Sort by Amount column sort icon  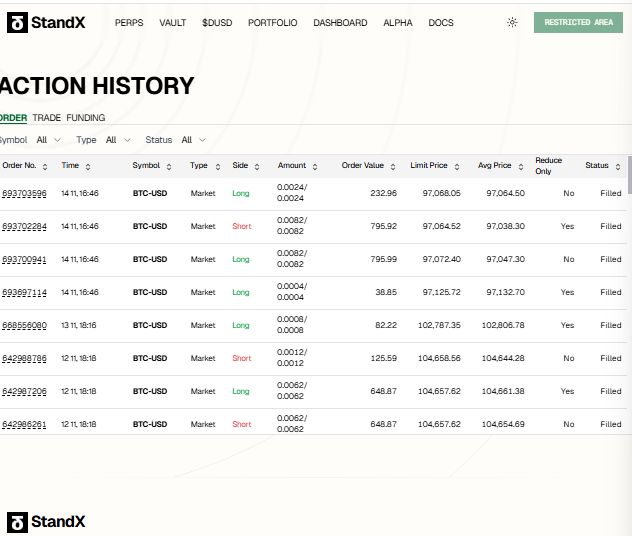point(315,166)
